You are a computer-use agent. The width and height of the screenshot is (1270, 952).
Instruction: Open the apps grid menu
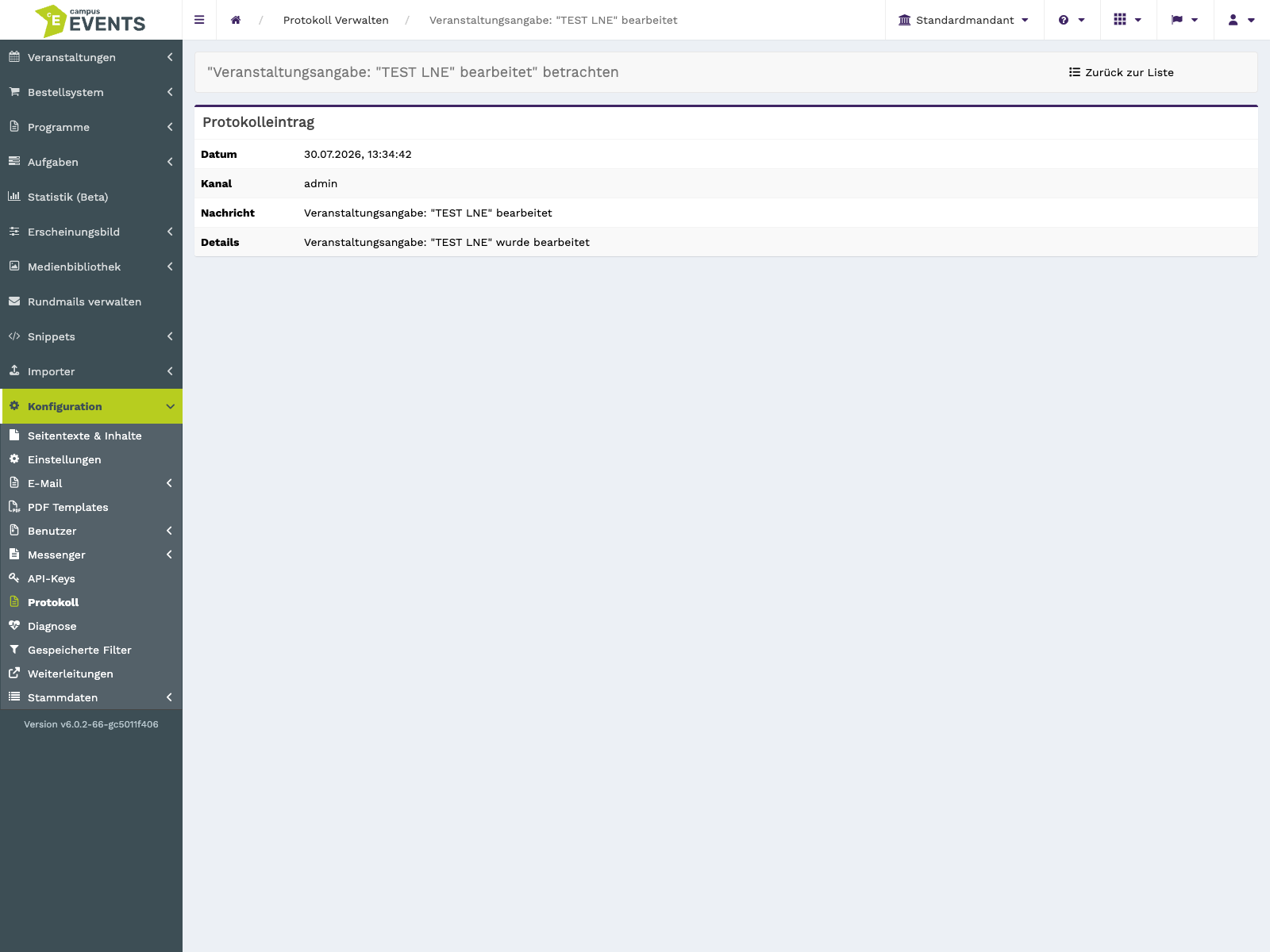coord(1128,20)
